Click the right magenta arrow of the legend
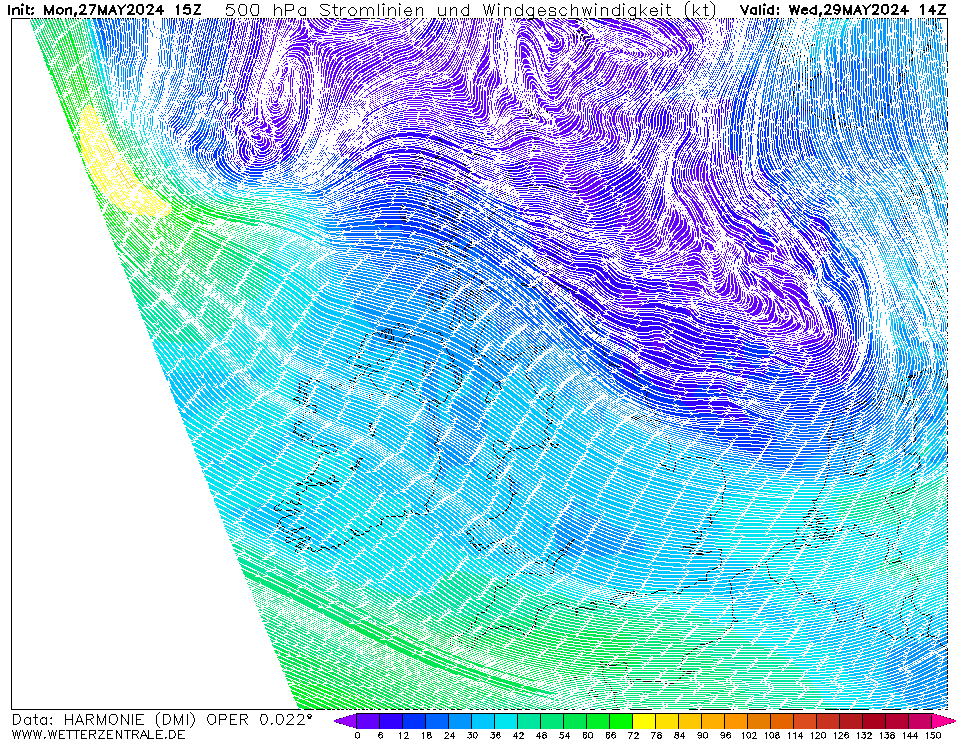 click(943, 721)
